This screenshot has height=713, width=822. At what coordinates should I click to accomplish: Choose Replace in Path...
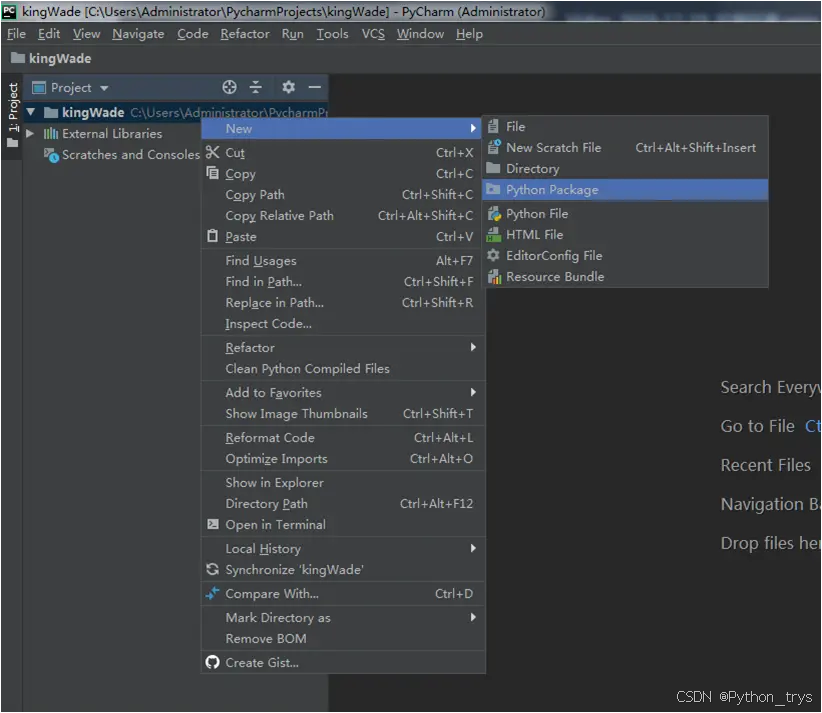343,303
